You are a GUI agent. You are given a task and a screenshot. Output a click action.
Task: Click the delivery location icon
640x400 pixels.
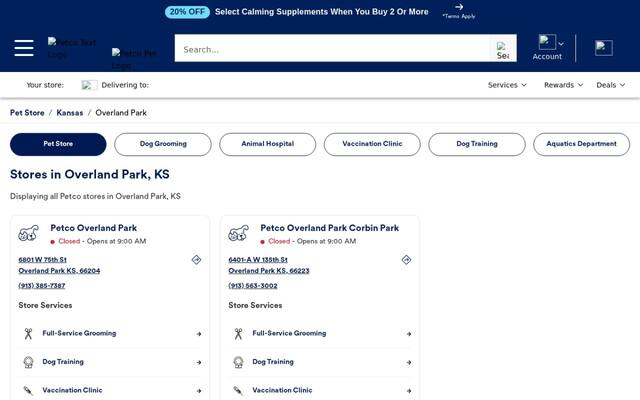[89, 85]
